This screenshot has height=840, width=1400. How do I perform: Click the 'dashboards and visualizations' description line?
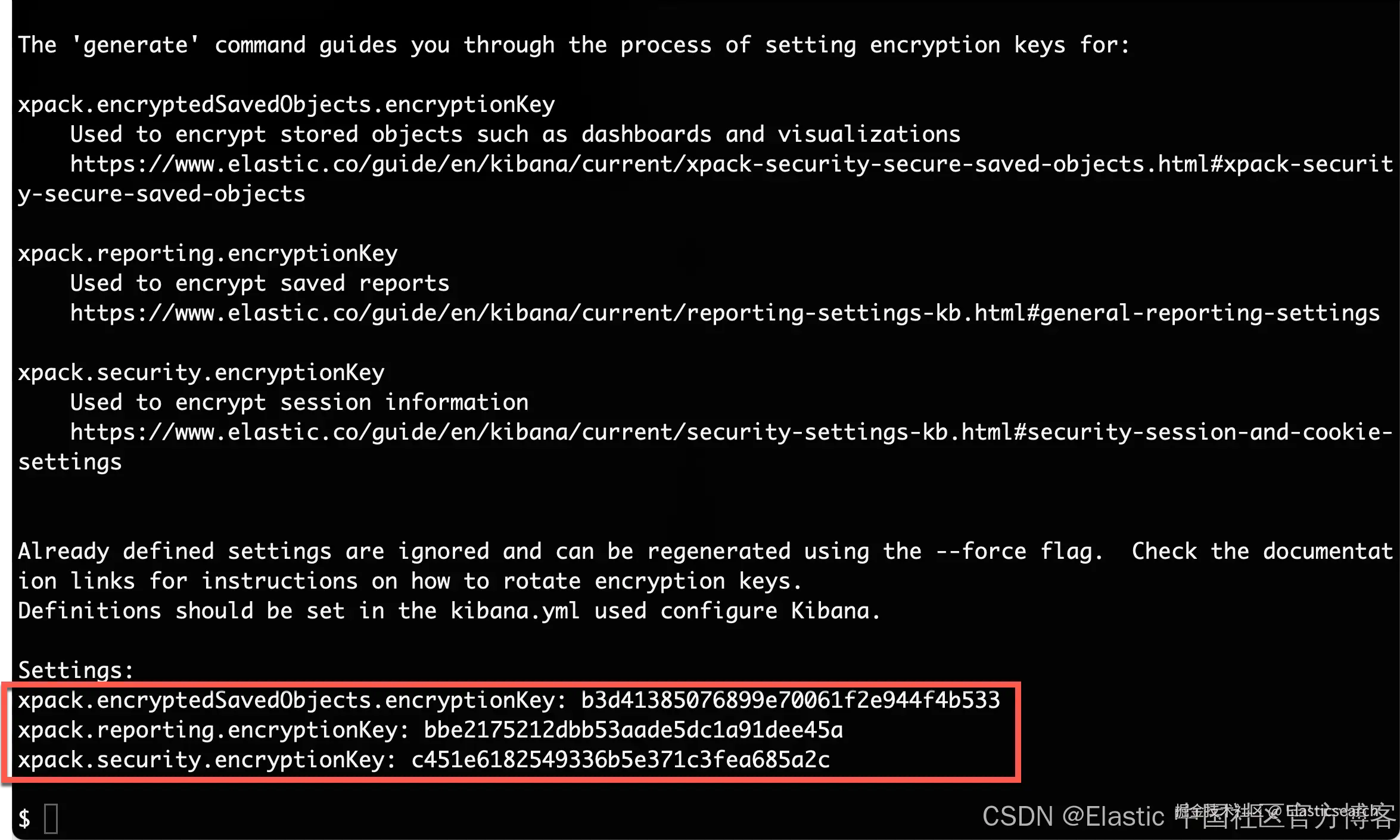[x=771, y=135]
